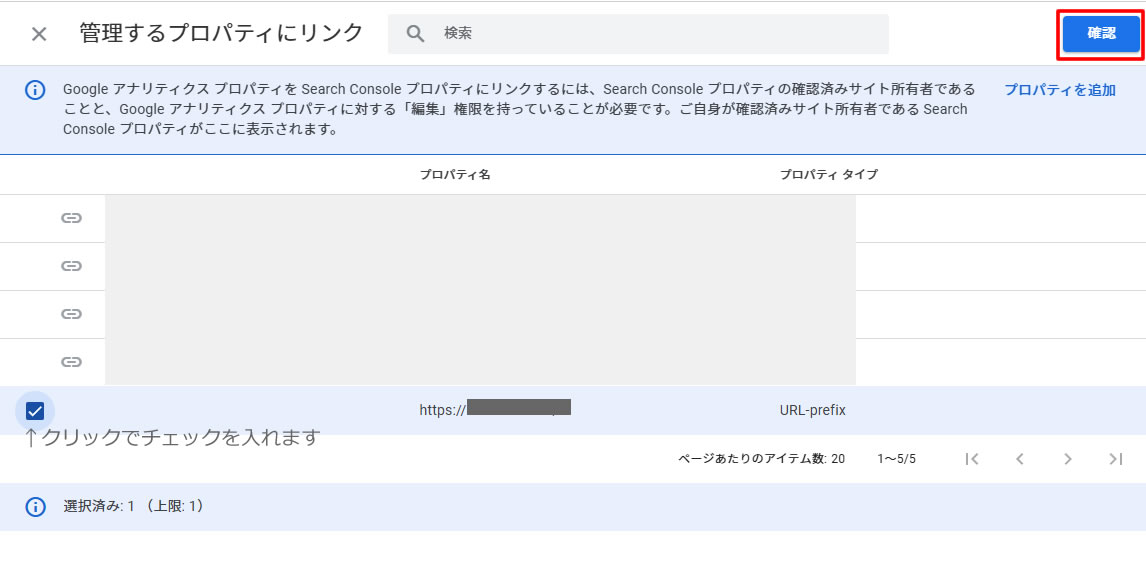Click the 選択済み: 1 (上限: 1) status text

pos(133,506)
